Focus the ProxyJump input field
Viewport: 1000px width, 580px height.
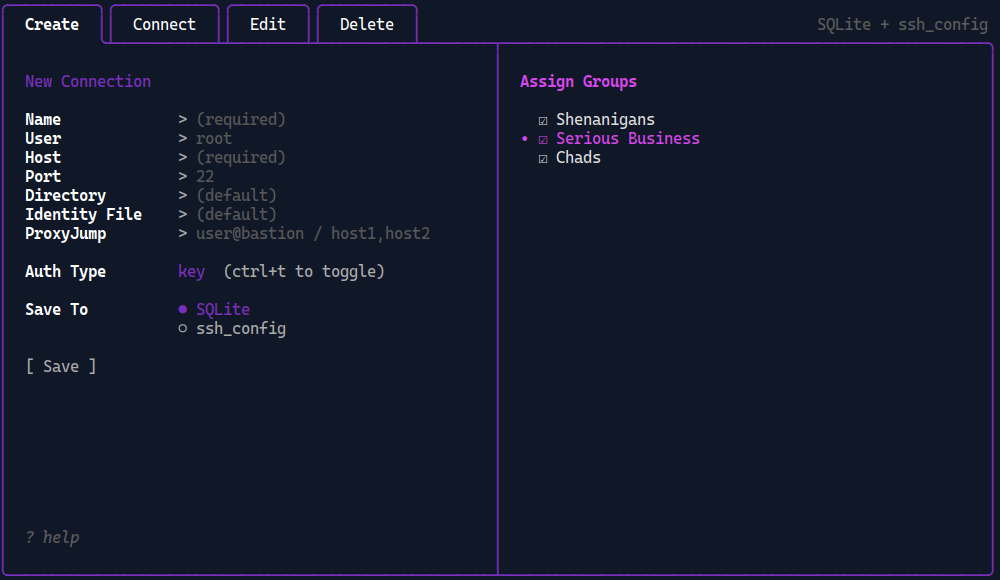(312, 234)
